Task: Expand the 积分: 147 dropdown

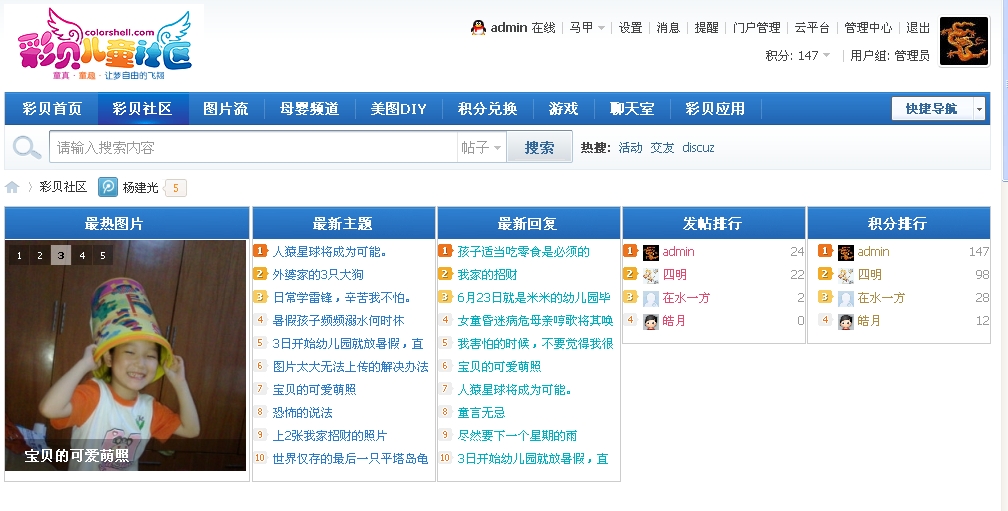Action: pos(797,56)
